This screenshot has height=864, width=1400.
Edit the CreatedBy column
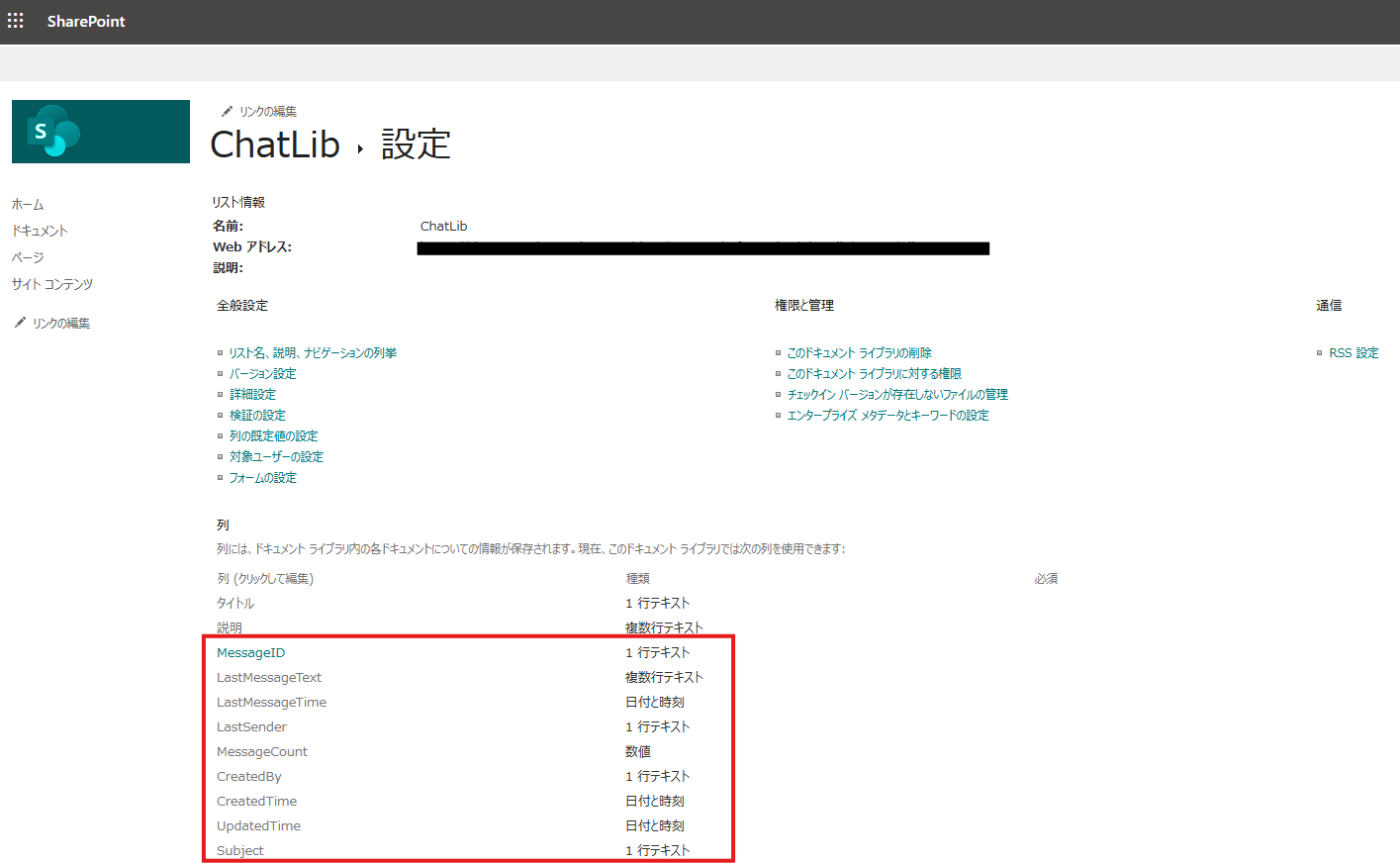[x=249, y=777]
